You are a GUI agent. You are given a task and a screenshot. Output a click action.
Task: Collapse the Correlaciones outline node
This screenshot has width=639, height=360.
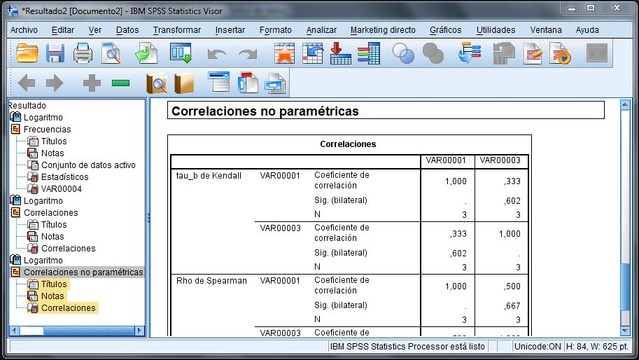click(15, 212)
